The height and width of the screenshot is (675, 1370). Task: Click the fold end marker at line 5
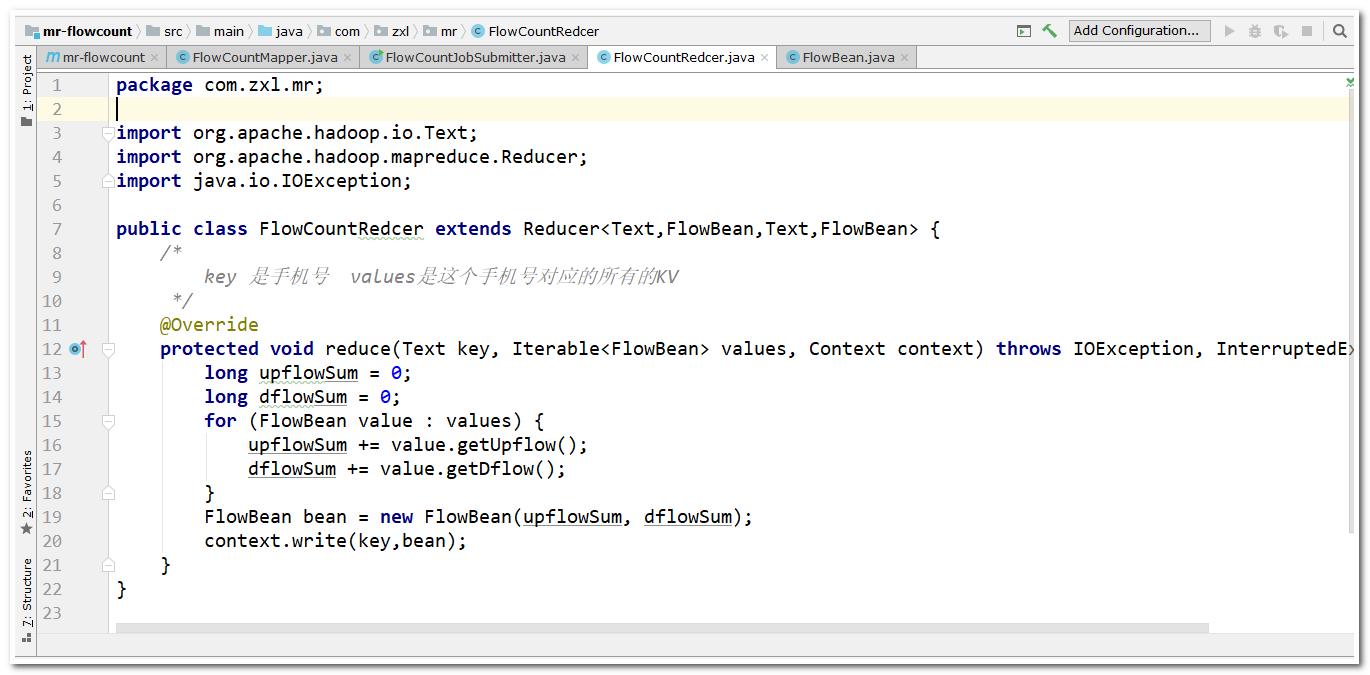[108, 181]
